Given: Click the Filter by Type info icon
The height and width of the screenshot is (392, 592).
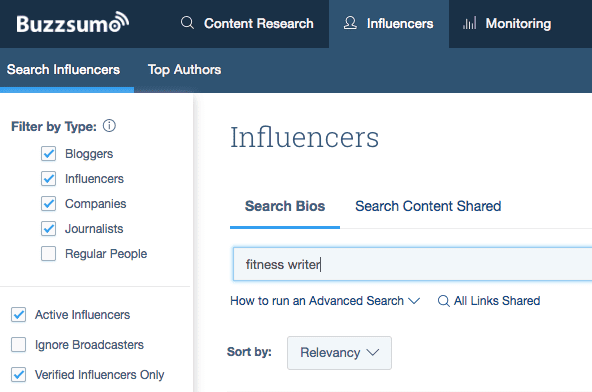Looking at the screenshot, I should [x=109, y=126].
